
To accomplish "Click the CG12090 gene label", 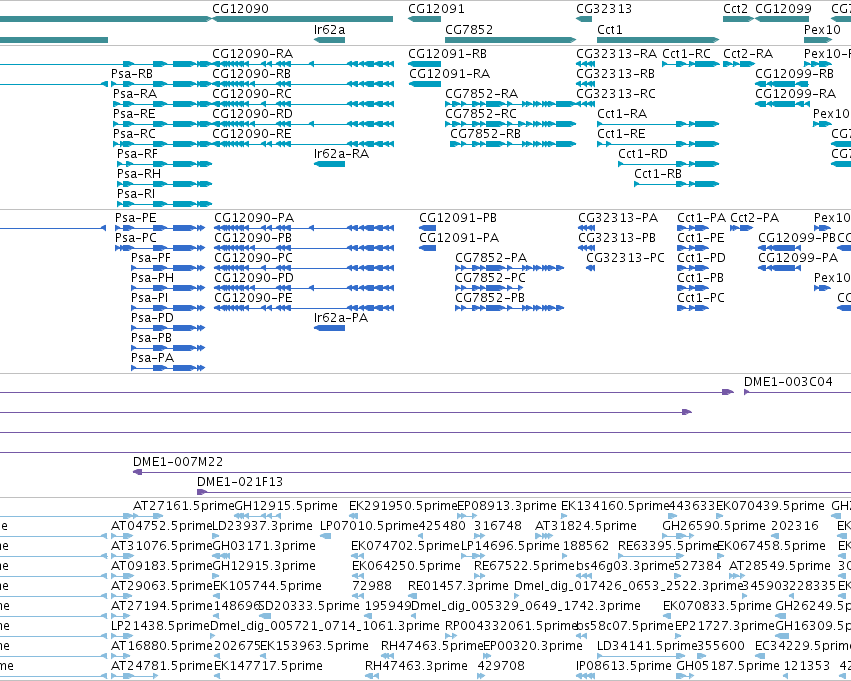I will point(240,9).
